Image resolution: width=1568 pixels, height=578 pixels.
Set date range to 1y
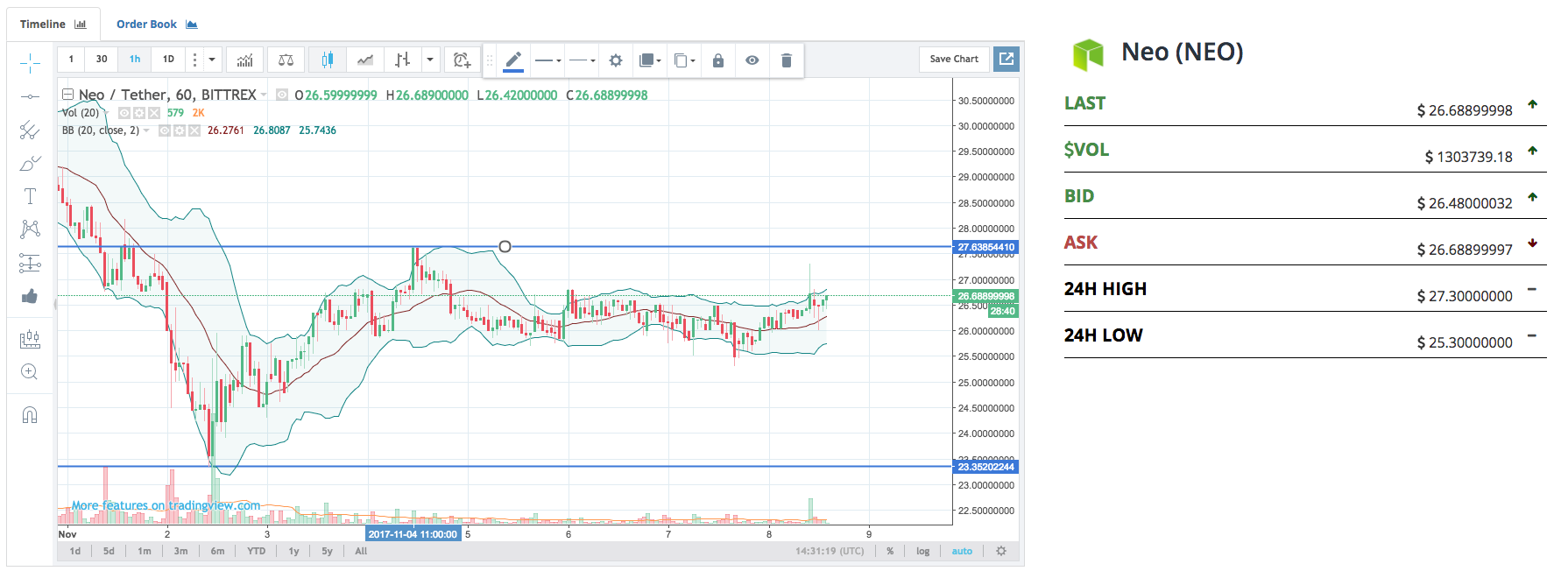pos(293,551)
